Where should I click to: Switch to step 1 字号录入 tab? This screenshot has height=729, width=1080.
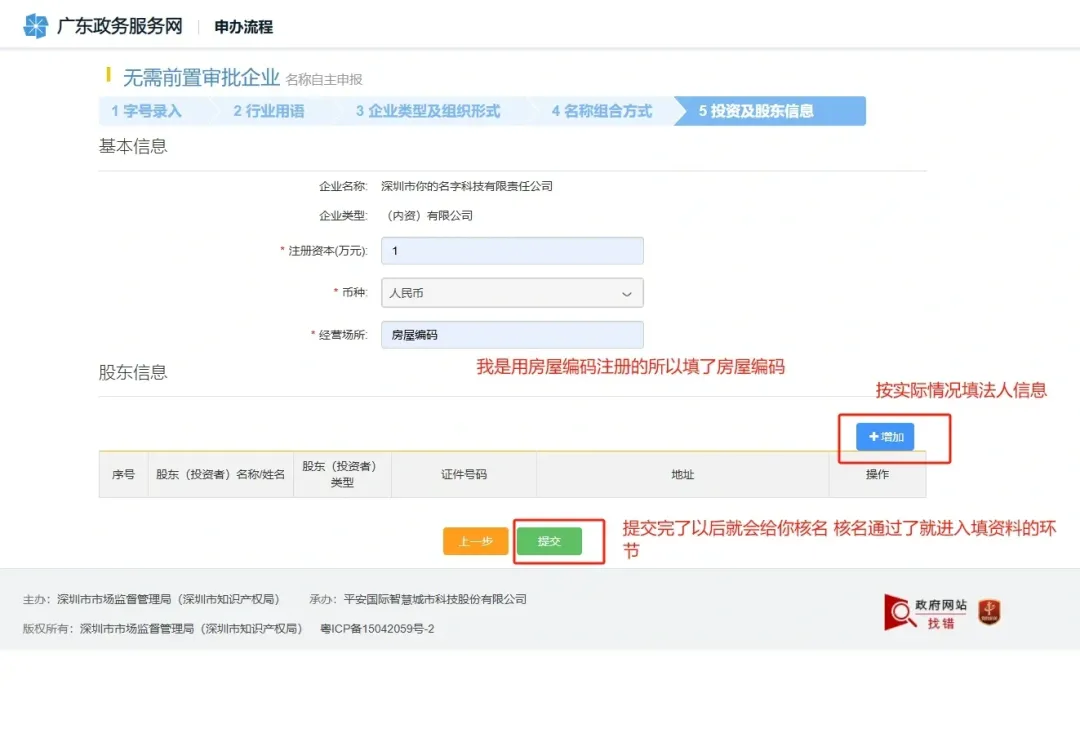144,111
